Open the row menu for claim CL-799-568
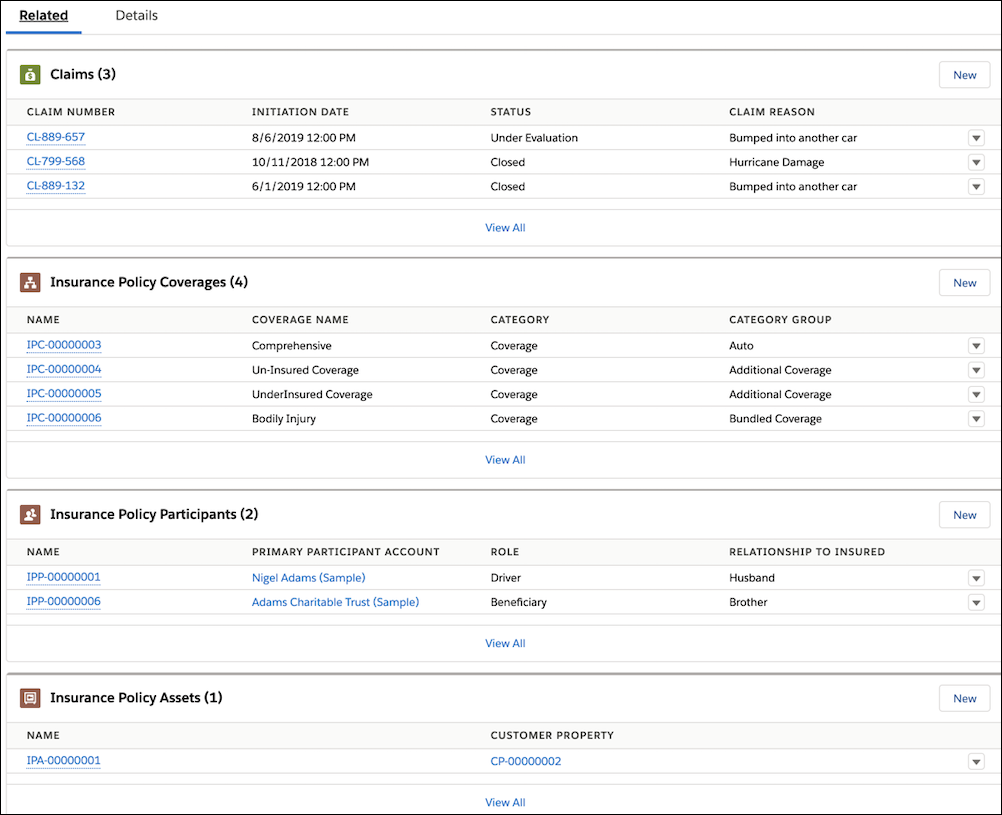The image size is (1002, 815). tap(976, 162)
